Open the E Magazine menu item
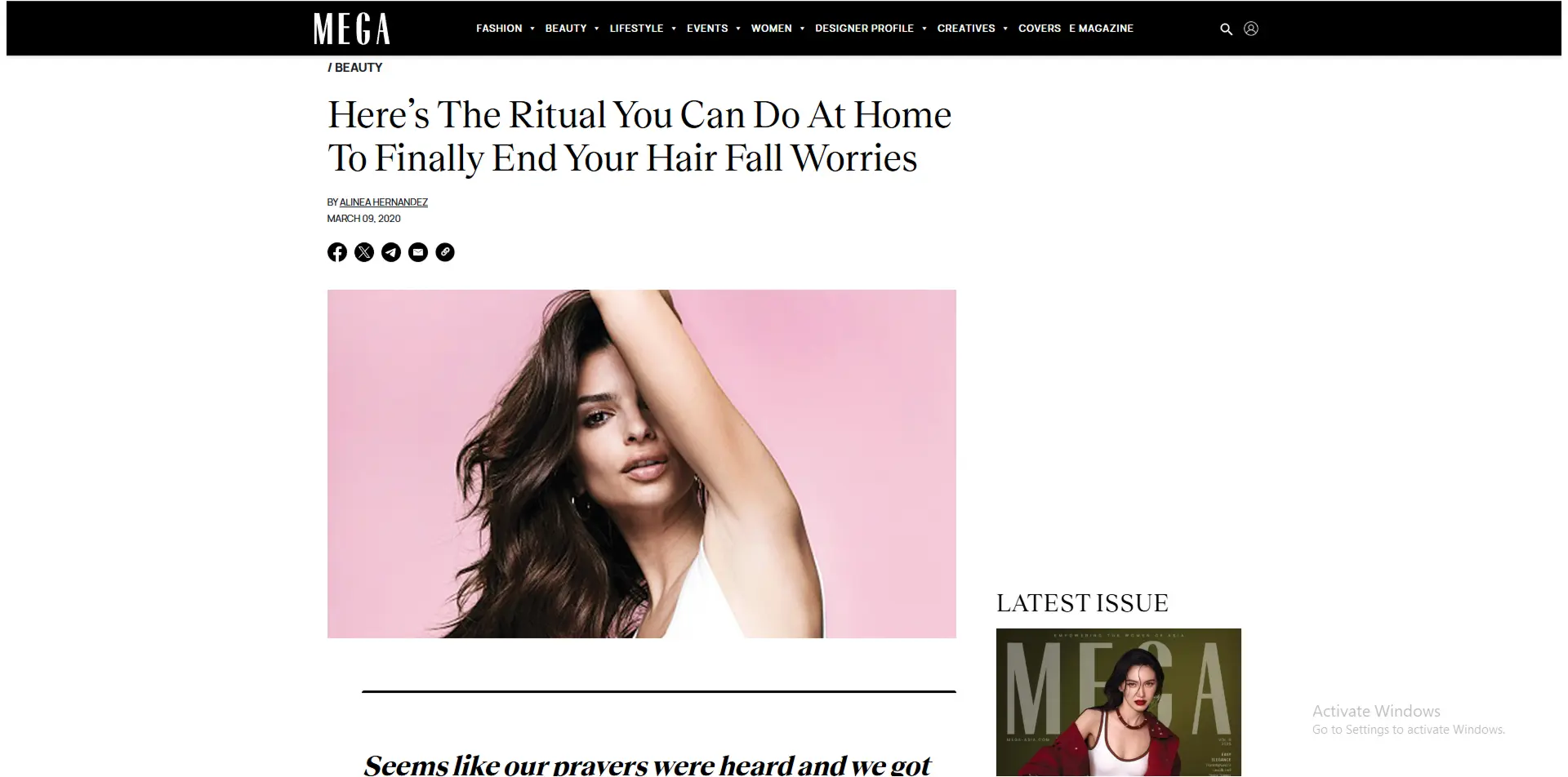 coord(1101,29)
